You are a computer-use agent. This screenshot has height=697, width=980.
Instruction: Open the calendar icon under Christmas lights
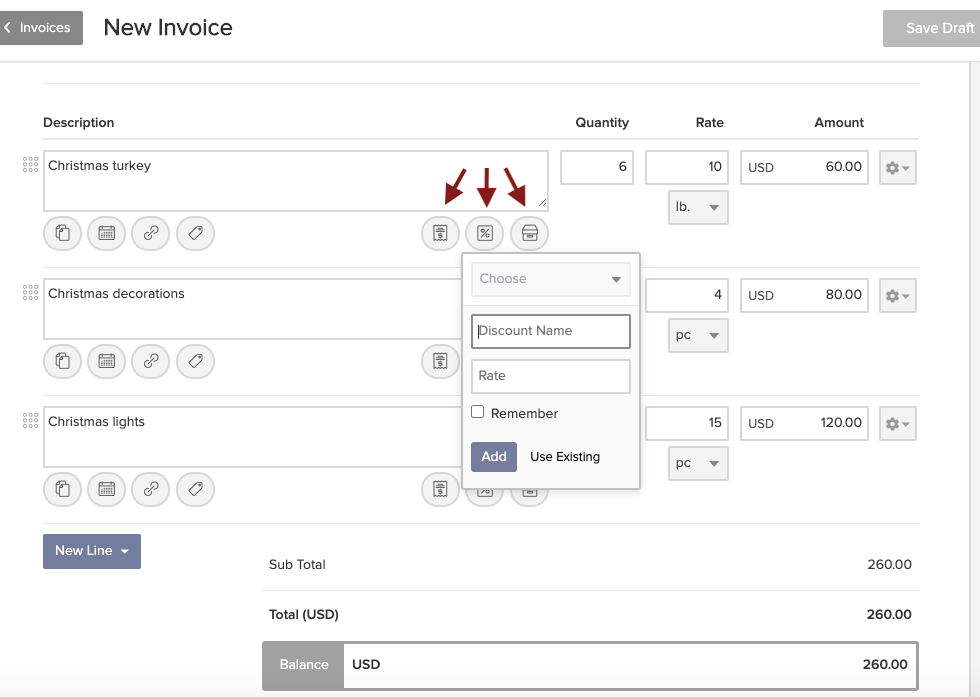tap(107, 489)
